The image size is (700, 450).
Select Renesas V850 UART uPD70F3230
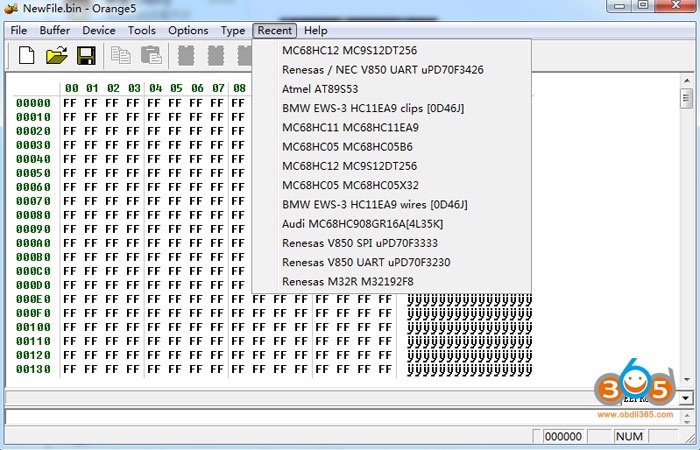392,262
